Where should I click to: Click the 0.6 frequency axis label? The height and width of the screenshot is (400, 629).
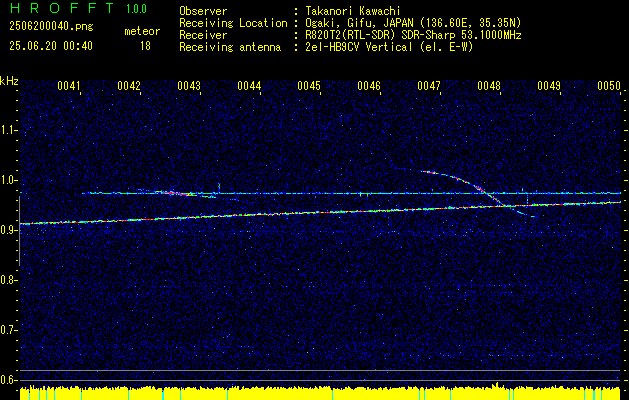(9, 380)
